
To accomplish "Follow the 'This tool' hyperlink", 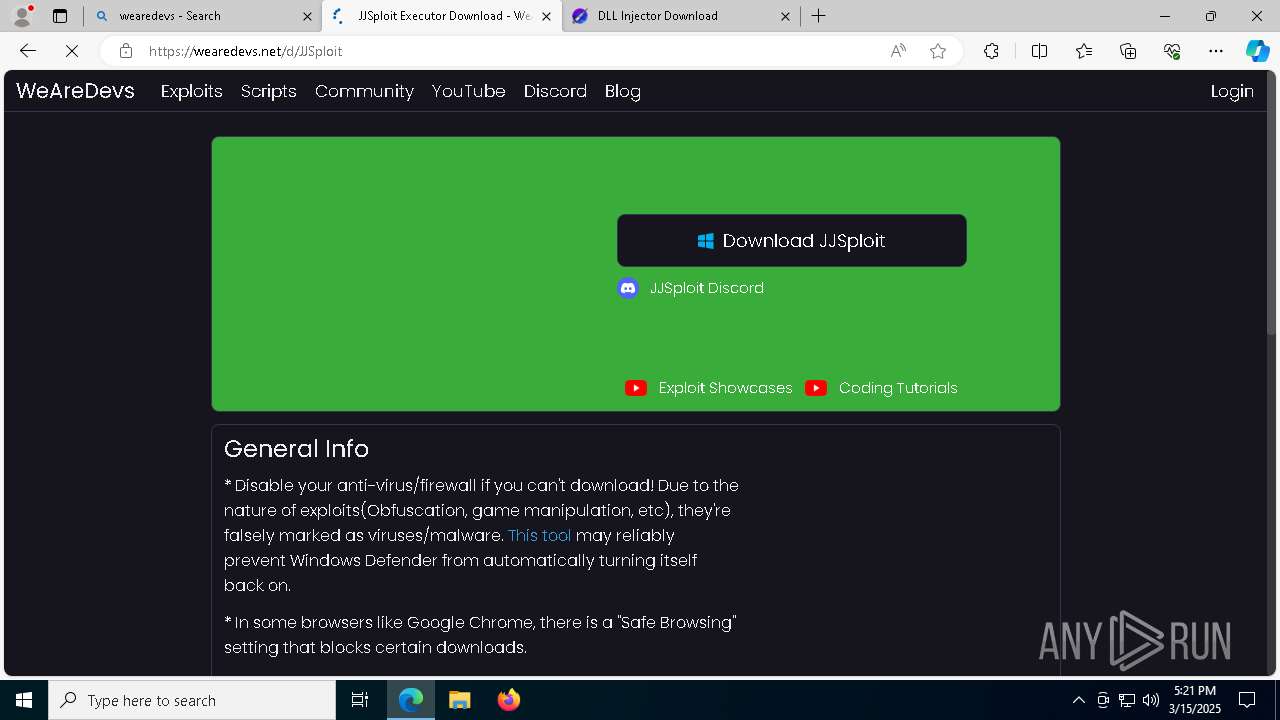I will pos(540,535).
